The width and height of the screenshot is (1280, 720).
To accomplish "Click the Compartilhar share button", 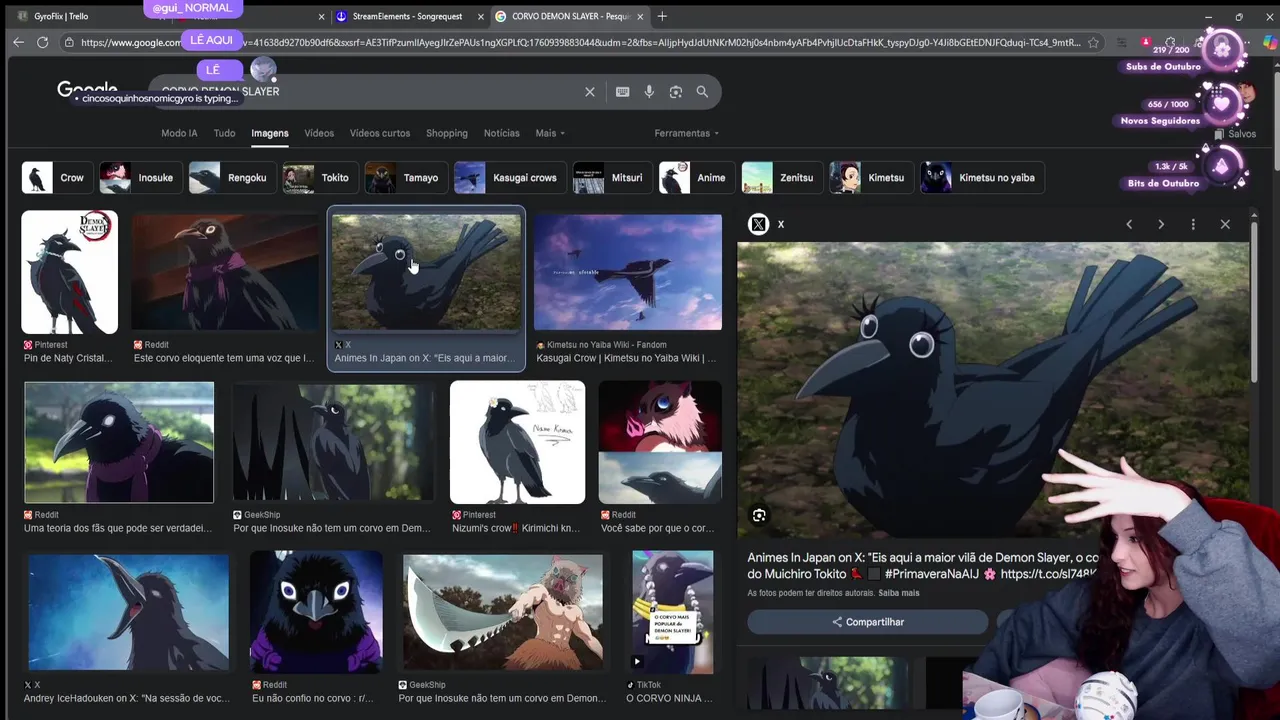I will [867, 622].
